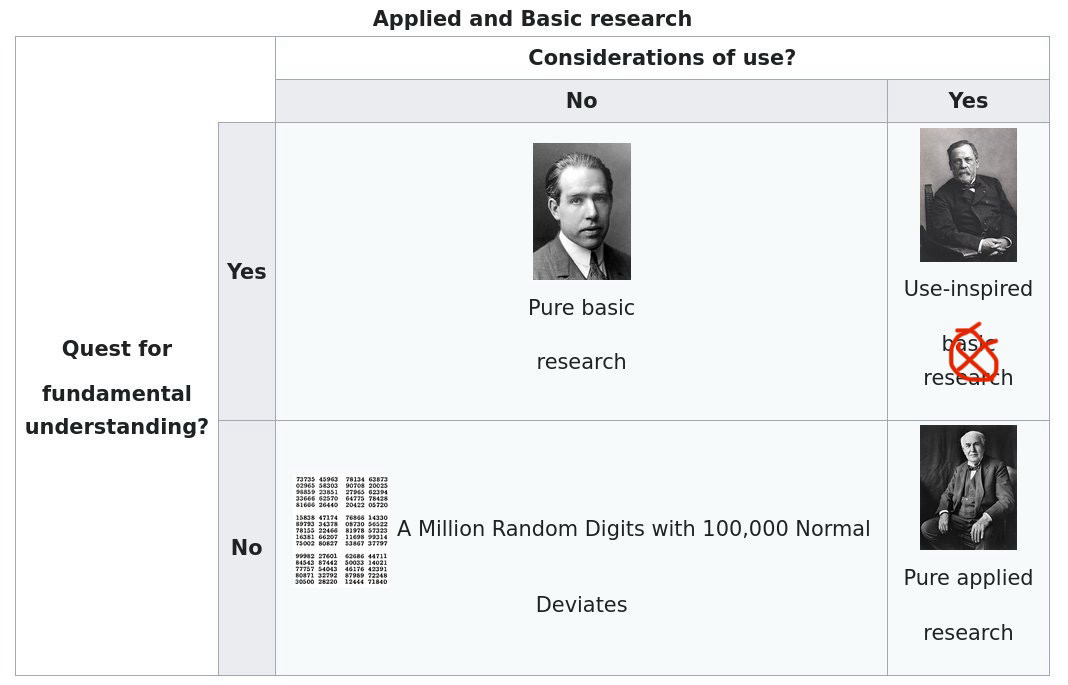Click the 'Applied and Basic research' title
Image resolution: width=1068 pixels, height=685 pixels.
(532, 19)
